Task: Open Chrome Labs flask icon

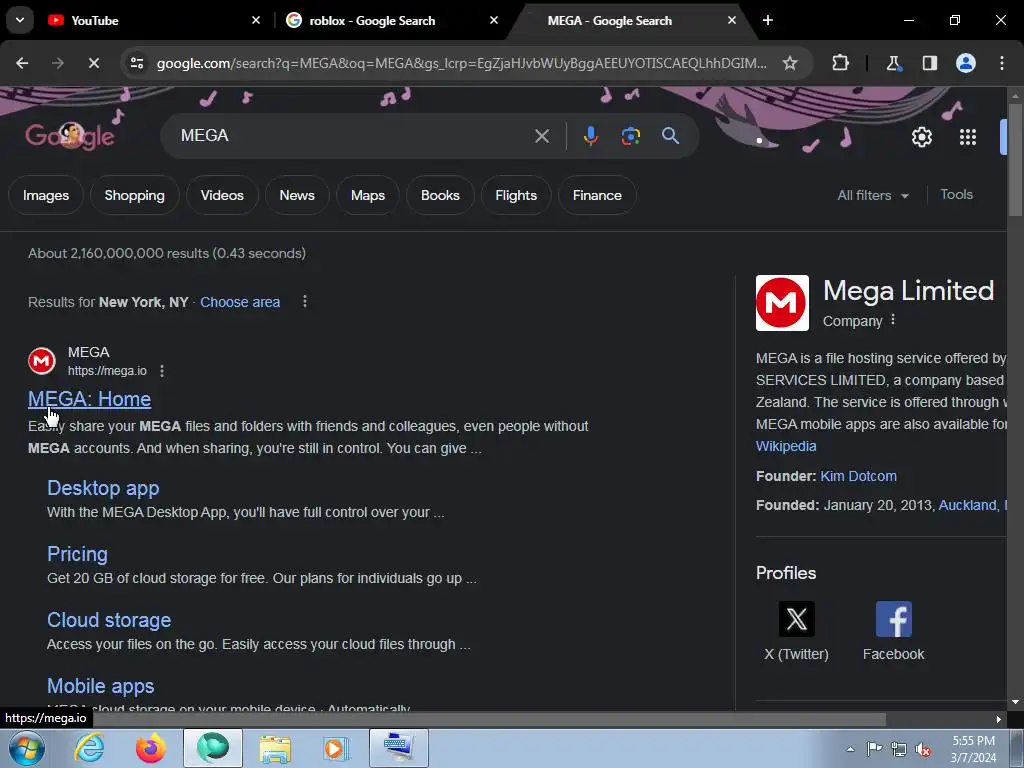Action: coord(893,63)
